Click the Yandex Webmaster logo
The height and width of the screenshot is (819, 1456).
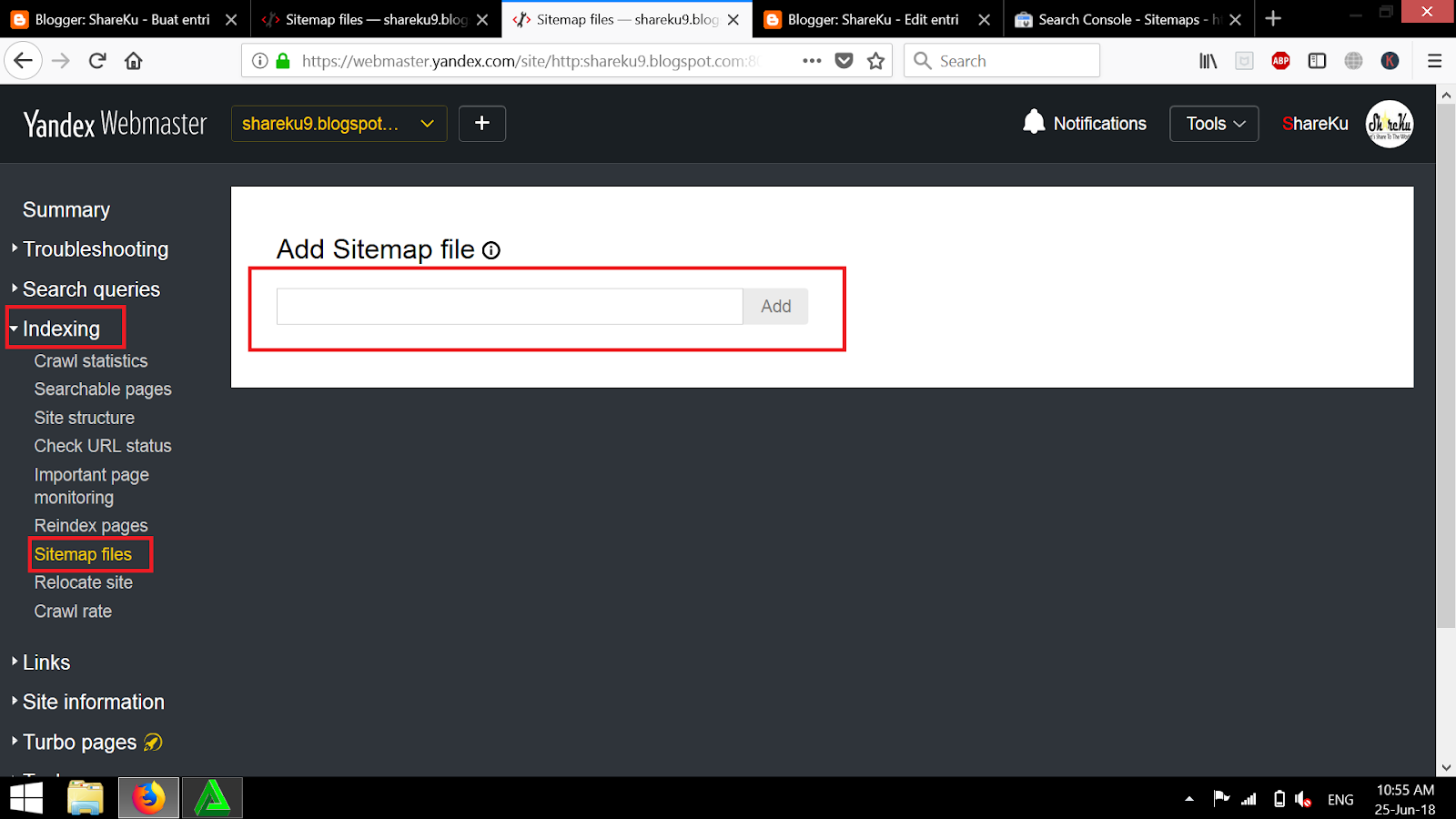coord(116,124)
